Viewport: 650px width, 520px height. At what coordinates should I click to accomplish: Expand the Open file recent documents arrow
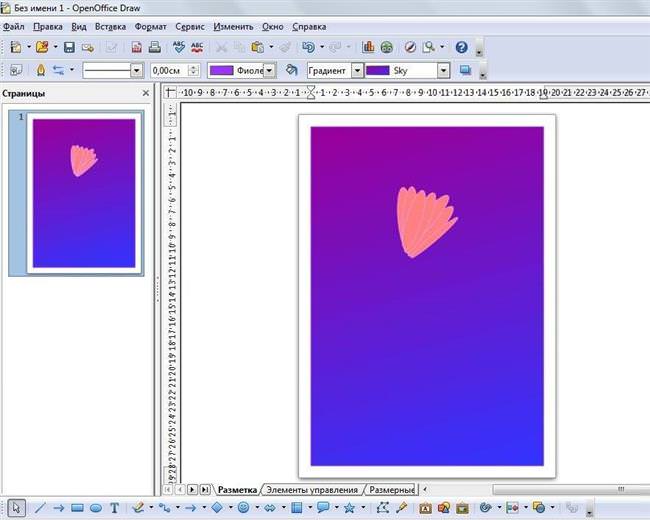click(55, 47)
